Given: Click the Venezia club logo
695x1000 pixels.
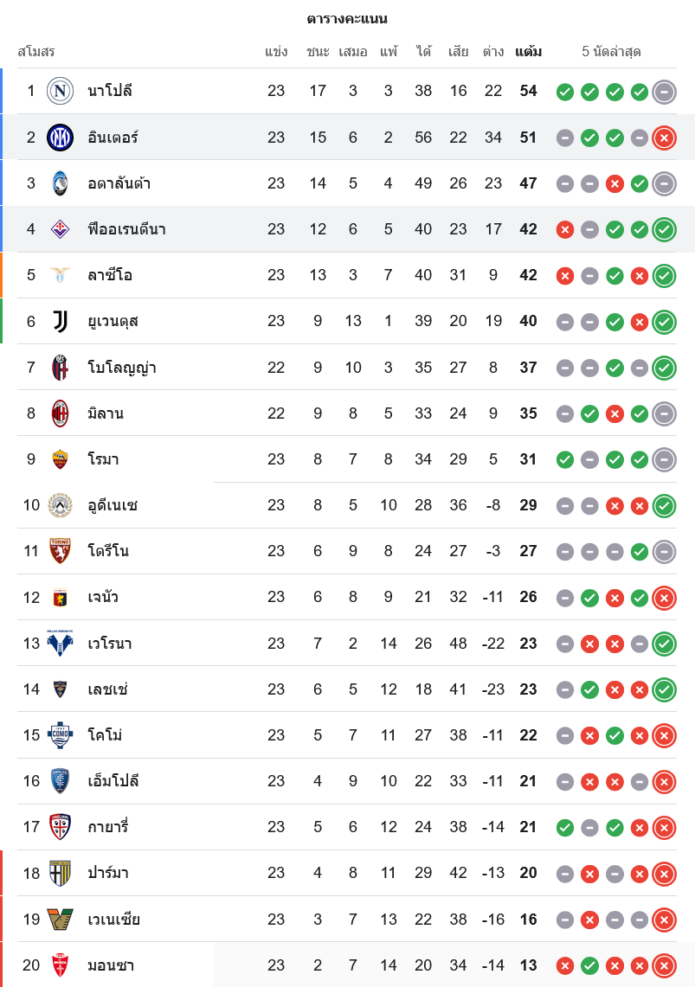Looking at the screenshot, I should 60,919.
